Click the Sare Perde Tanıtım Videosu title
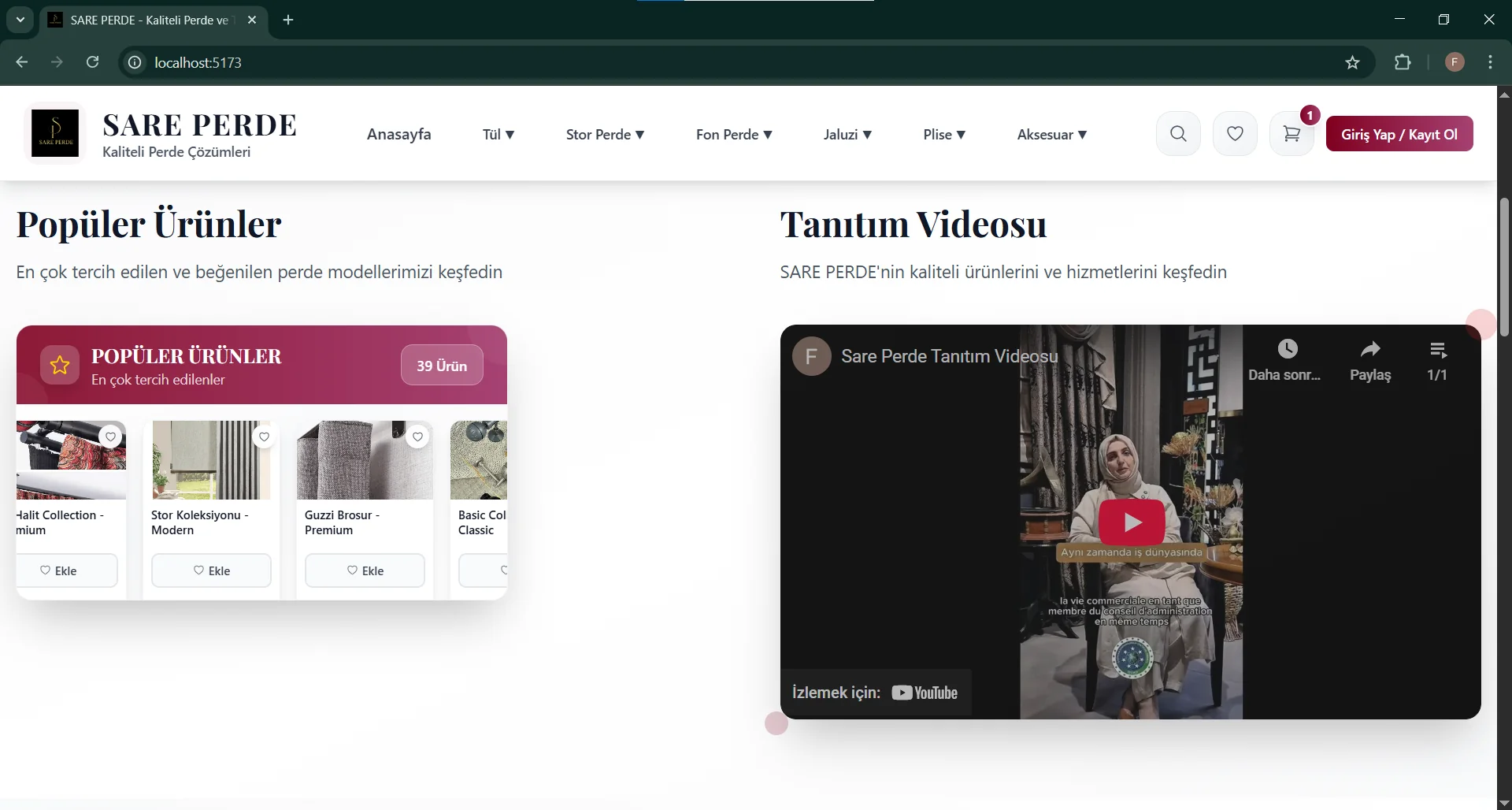The height and width of the screenshot is (810, 1512). (950, 356)
